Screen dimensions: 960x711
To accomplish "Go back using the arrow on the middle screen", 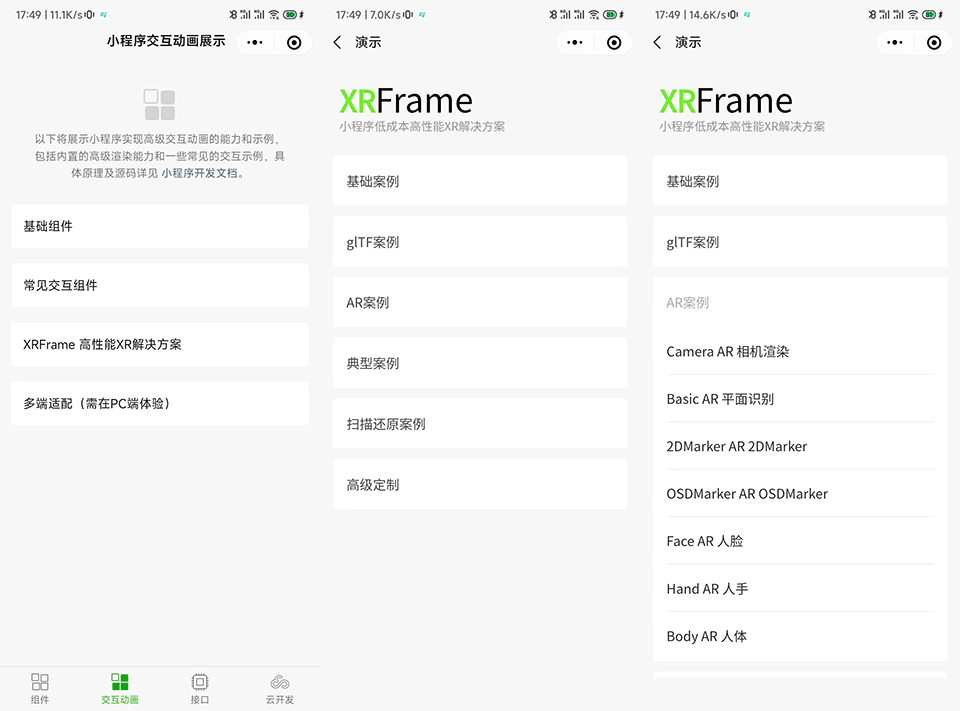I will 337,42.
